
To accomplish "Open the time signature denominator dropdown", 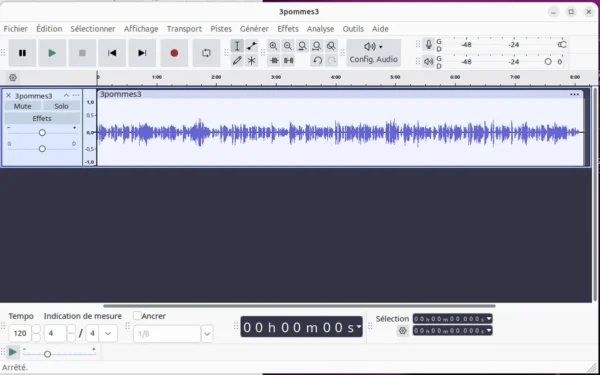I will tap(108, 333).
